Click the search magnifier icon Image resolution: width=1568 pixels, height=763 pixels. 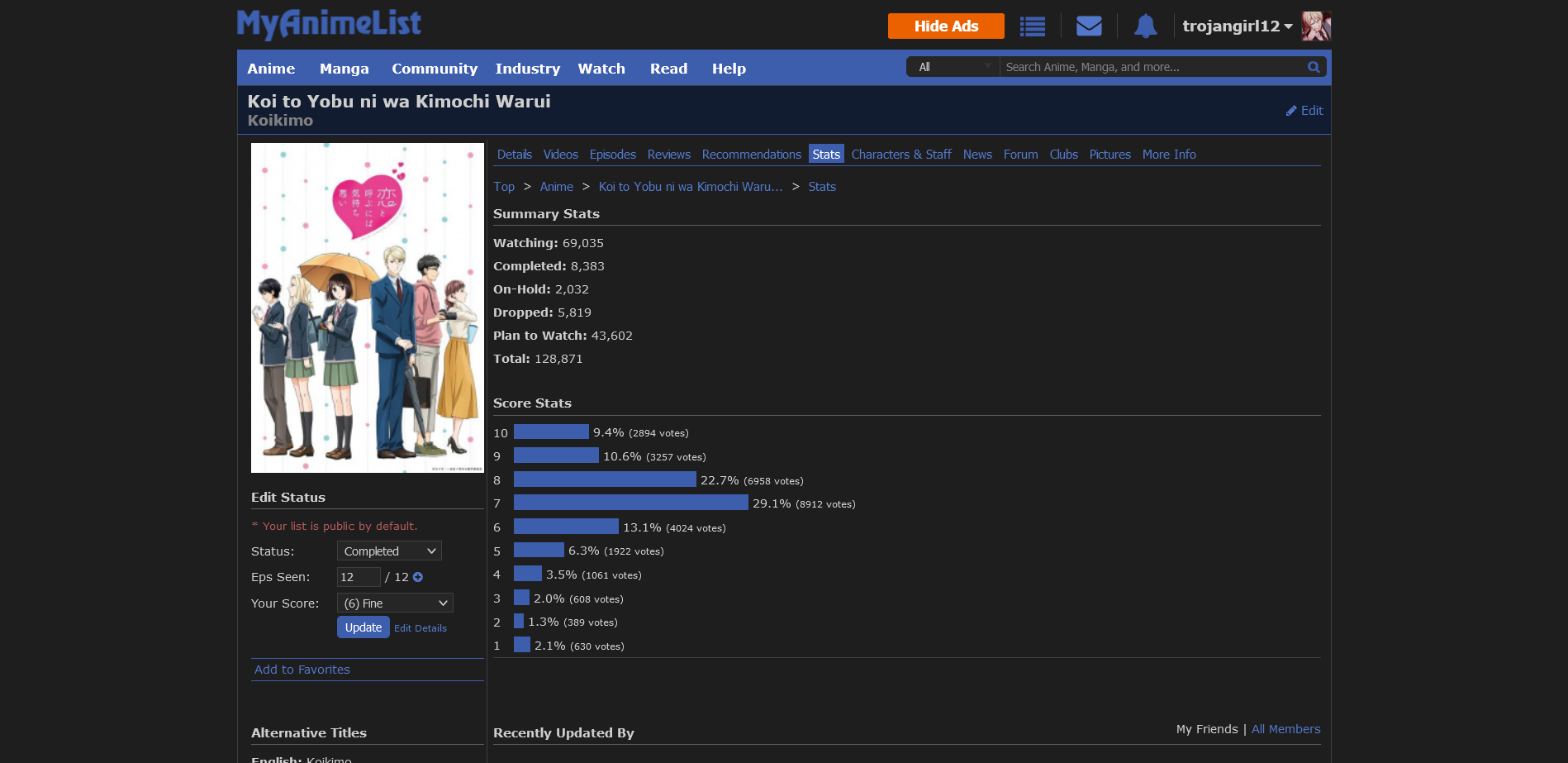click(x=1313, y=67)
